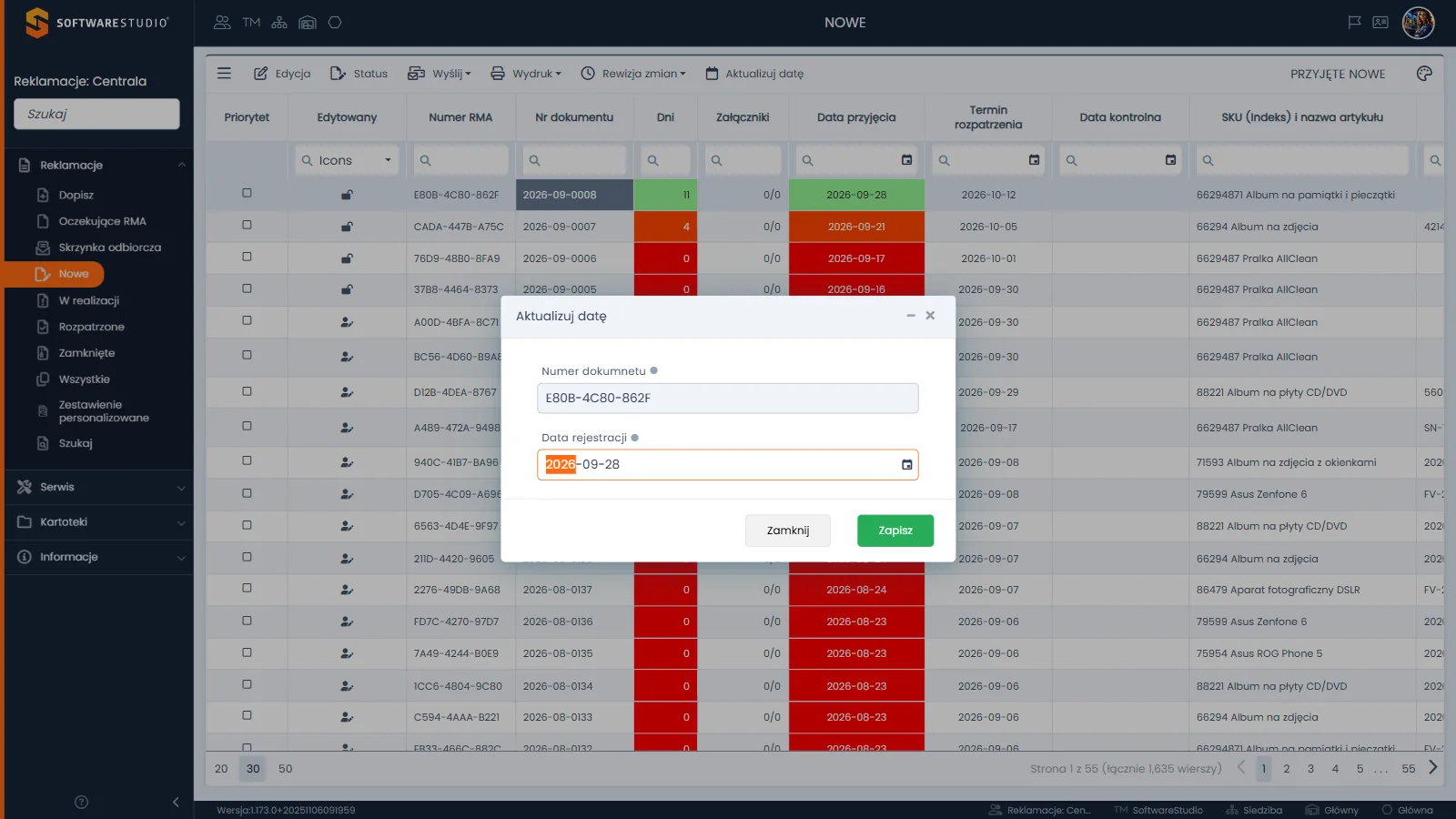Click the flag icon in top bar

pos(1355,23)
